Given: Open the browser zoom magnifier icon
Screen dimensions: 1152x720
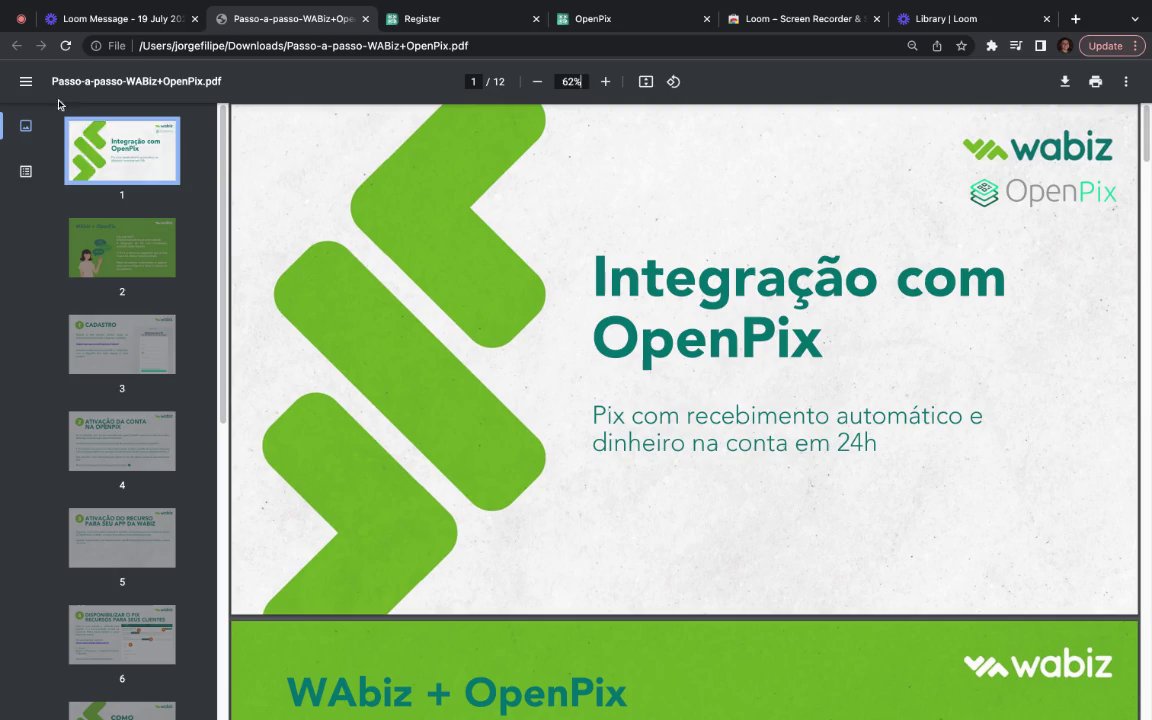Looking at the screenshot, I should [912, 46].
